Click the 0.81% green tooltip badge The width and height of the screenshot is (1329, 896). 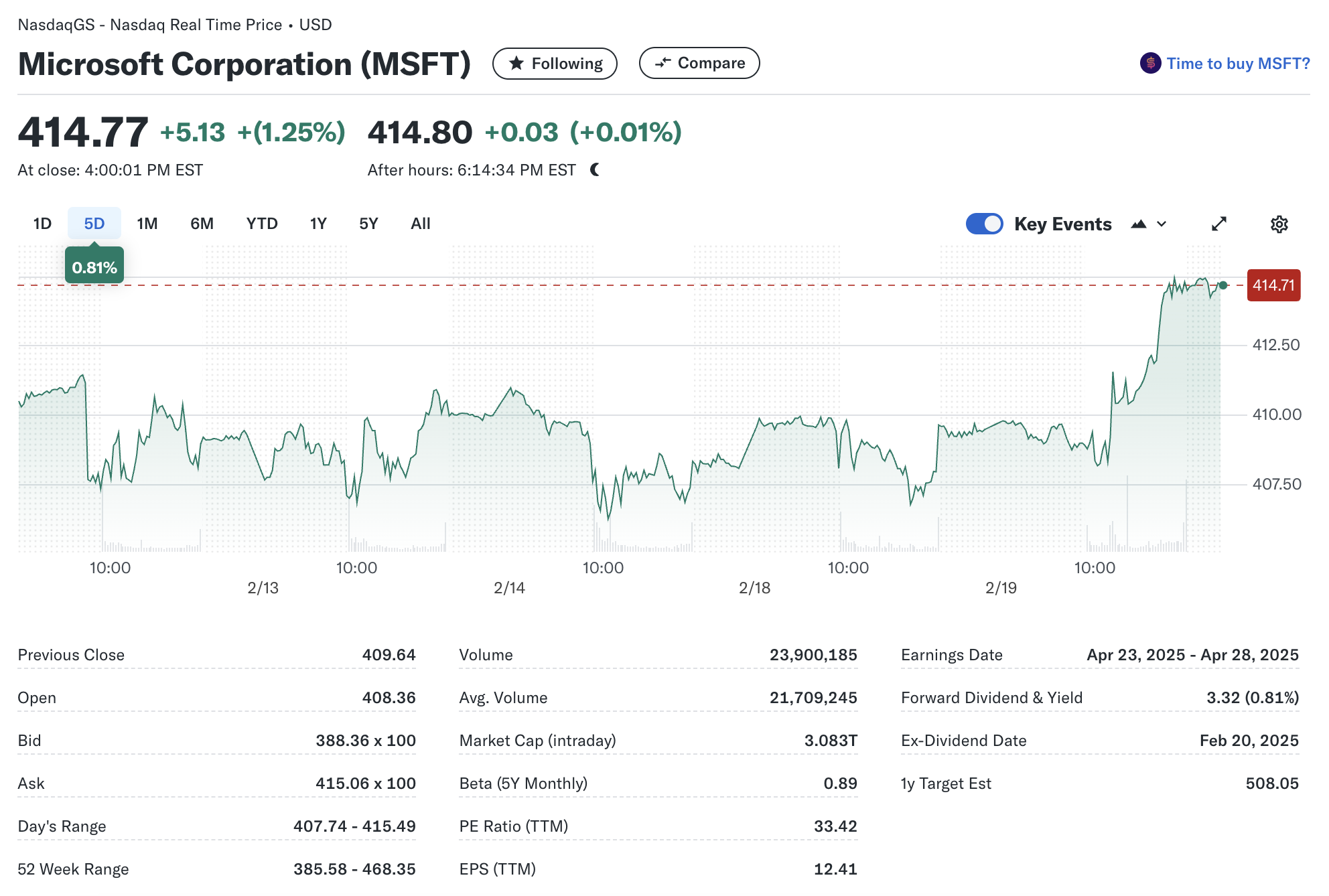pyautogui.click(x=94, y=268)
